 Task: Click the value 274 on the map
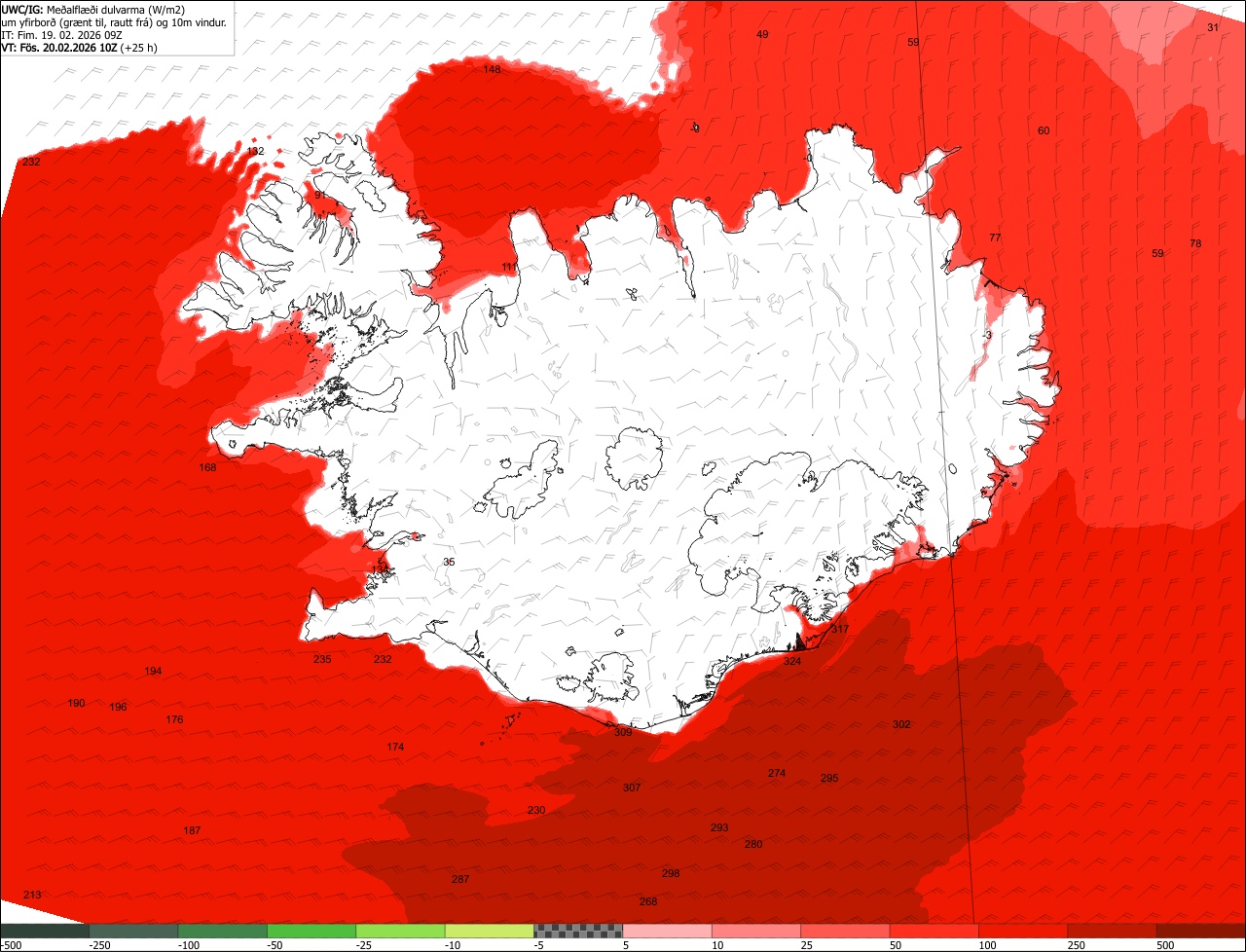tap(776, 773)
